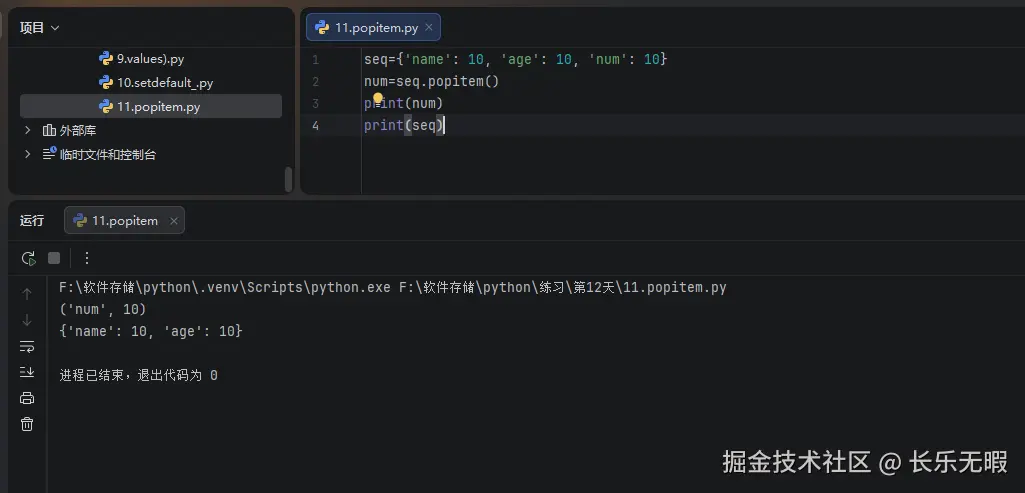Viewport: 1025px width, 493px height.
Task: Open the run toolbar three-dot menu
Action: (x=86, y=258)
